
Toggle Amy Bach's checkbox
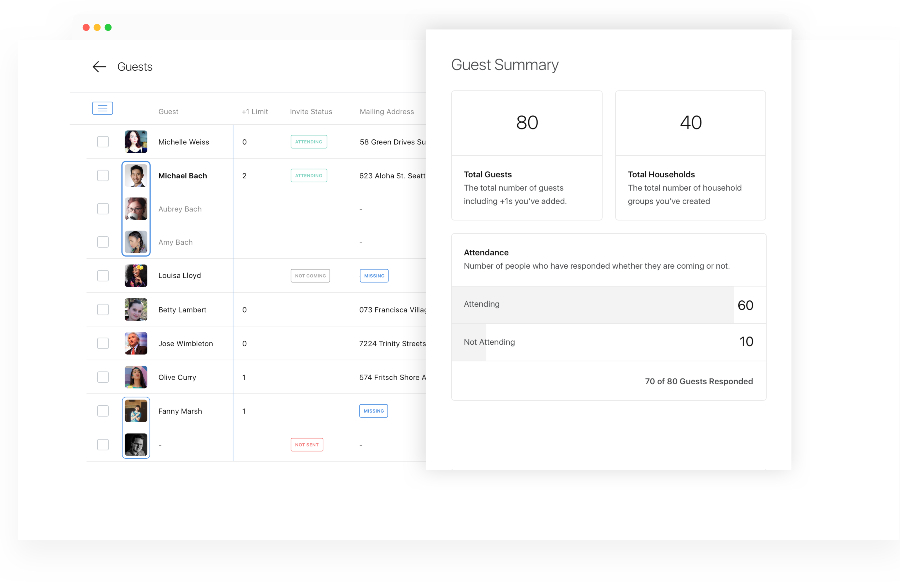point(103,242)
